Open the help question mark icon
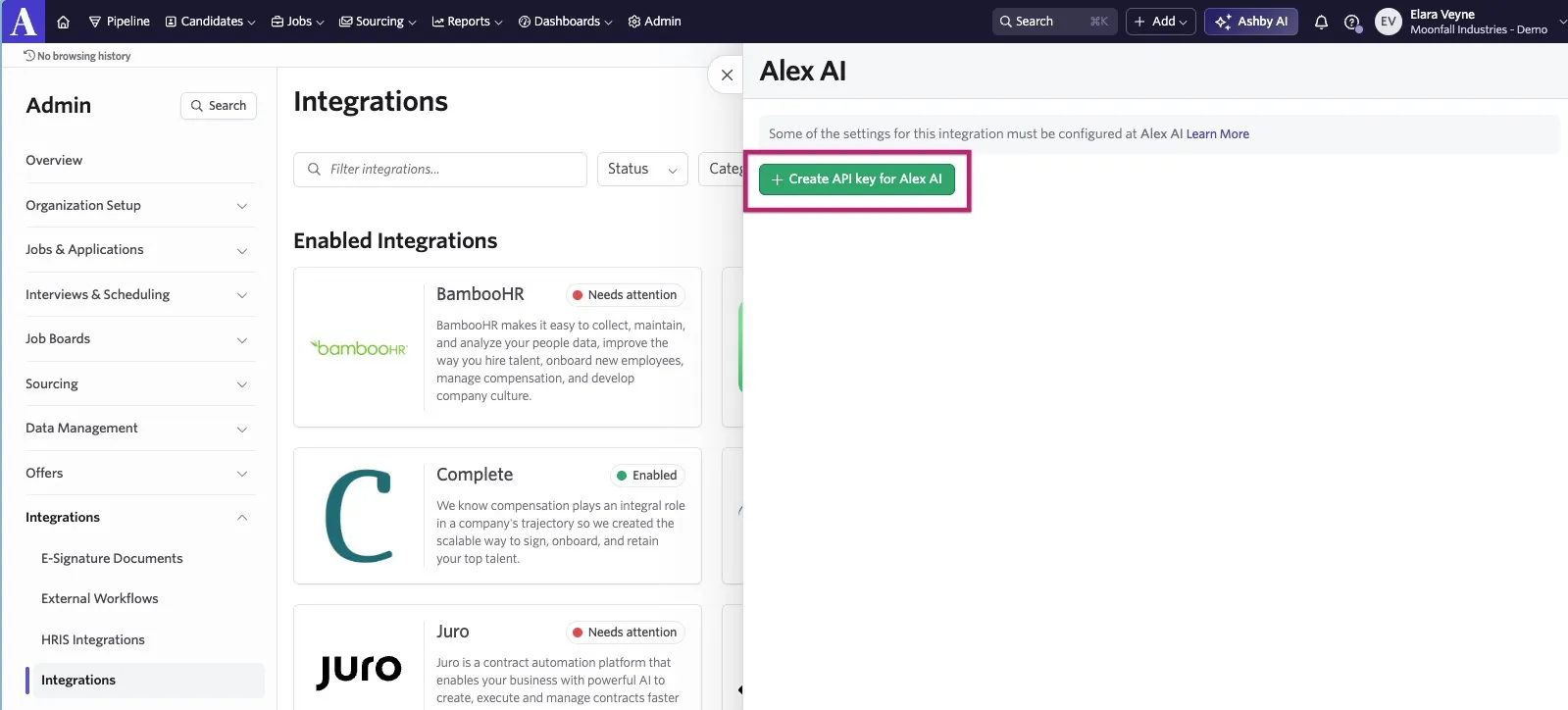Image resolution: width=1568 pixels, height=710 pixels. point(1352,22)
